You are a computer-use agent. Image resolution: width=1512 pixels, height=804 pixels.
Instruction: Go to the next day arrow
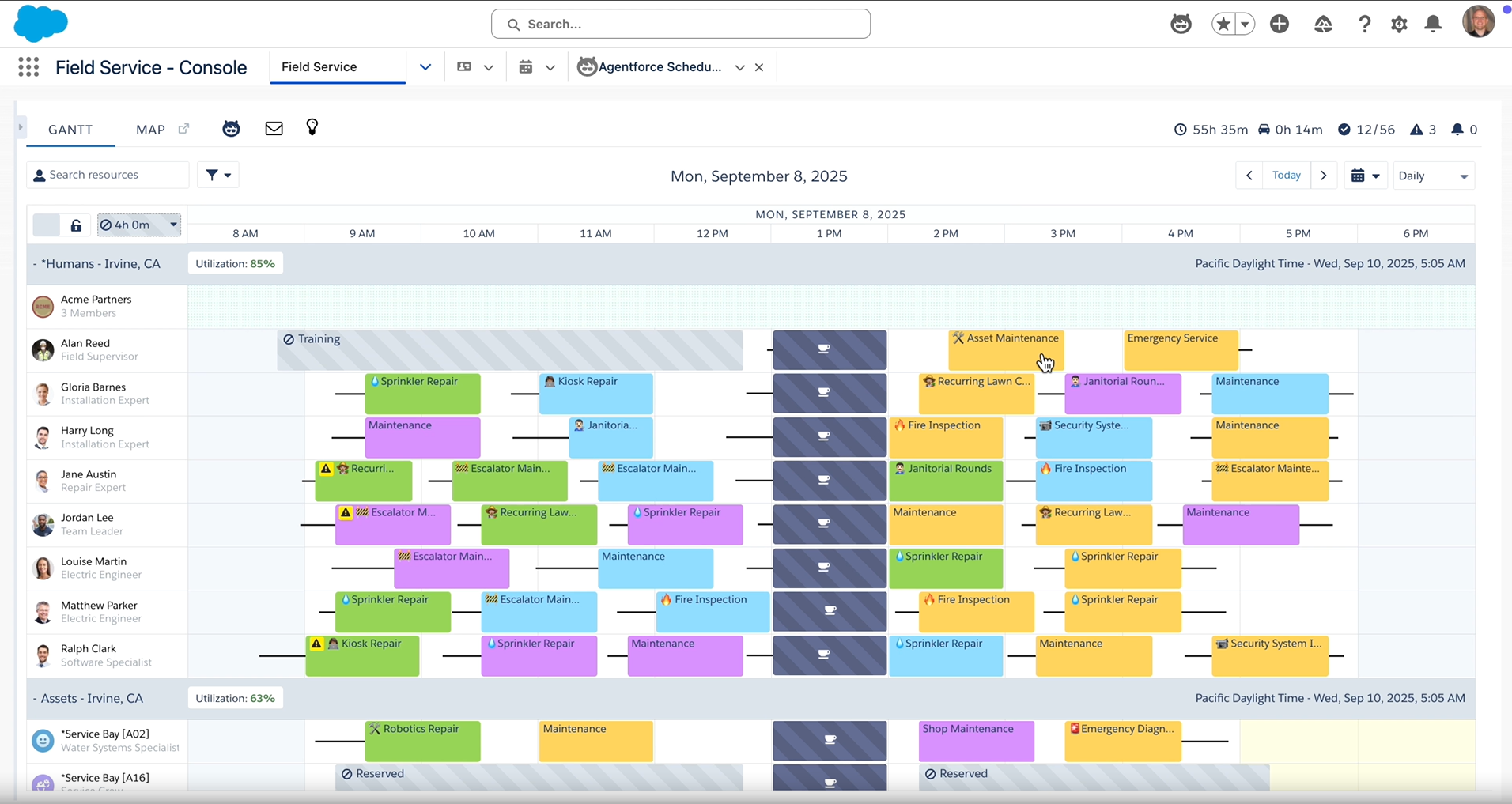tap(1324, 176)
